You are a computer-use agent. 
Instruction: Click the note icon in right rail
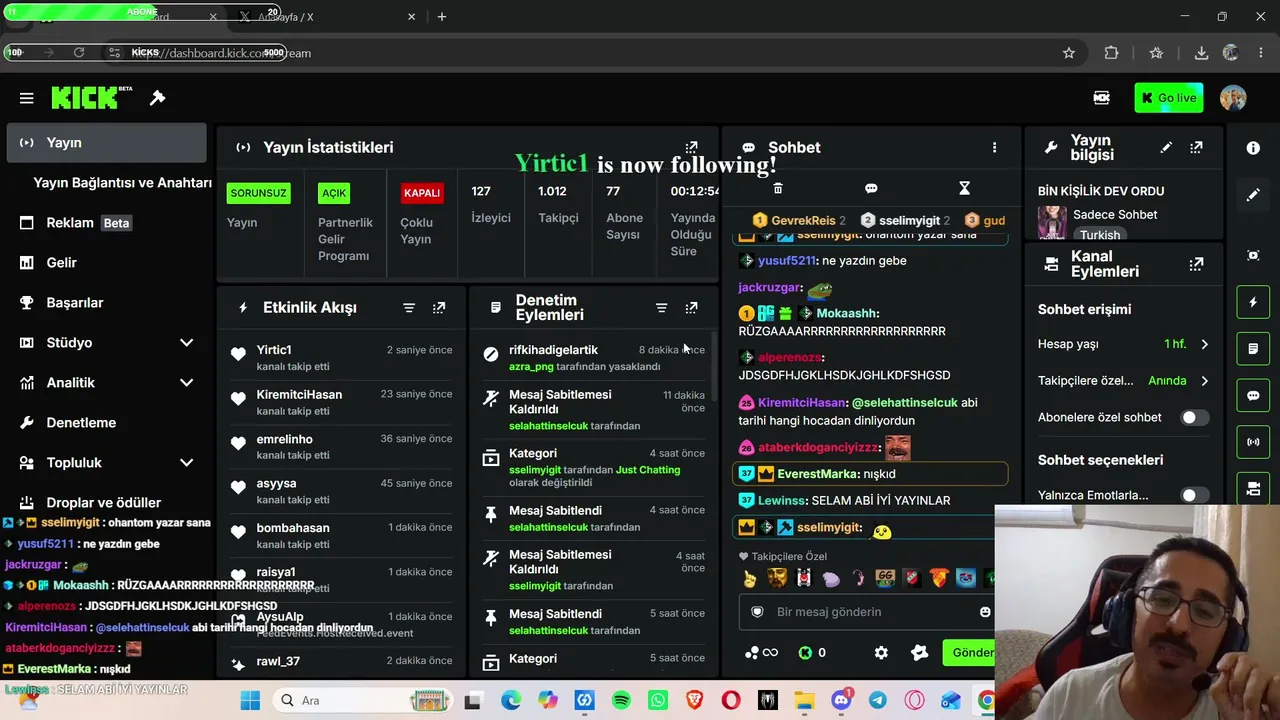[1253, 349]
